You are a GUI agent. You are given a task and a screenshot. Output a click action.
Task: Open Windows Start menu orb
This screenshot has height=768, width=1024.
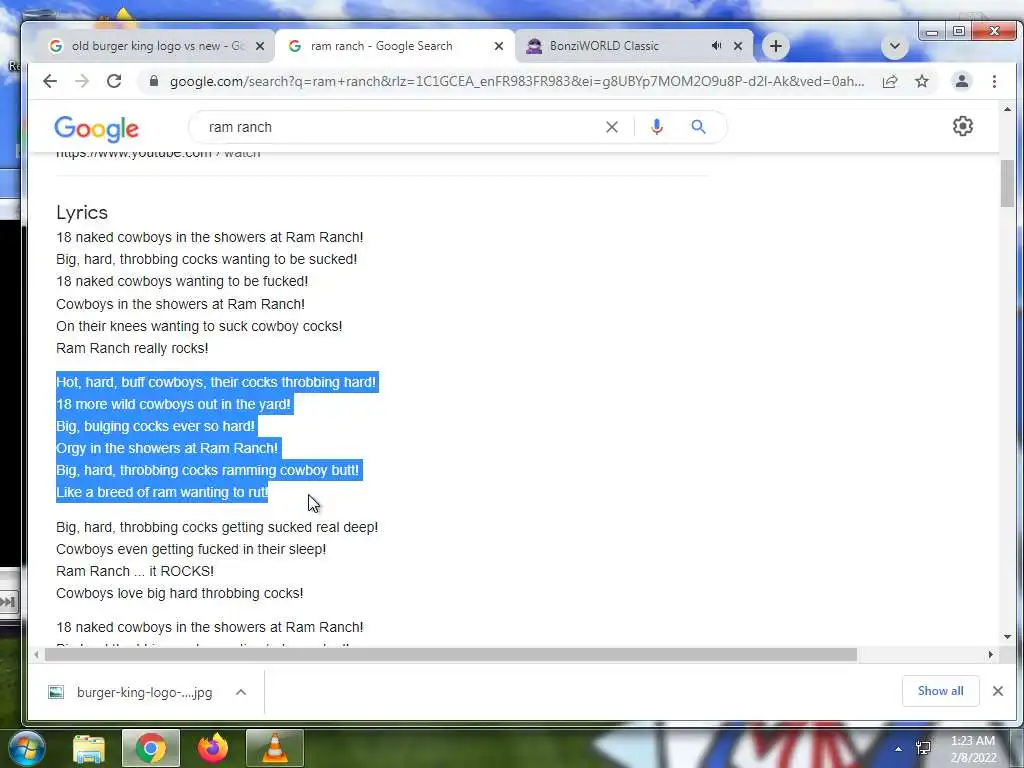click(26, 748)
